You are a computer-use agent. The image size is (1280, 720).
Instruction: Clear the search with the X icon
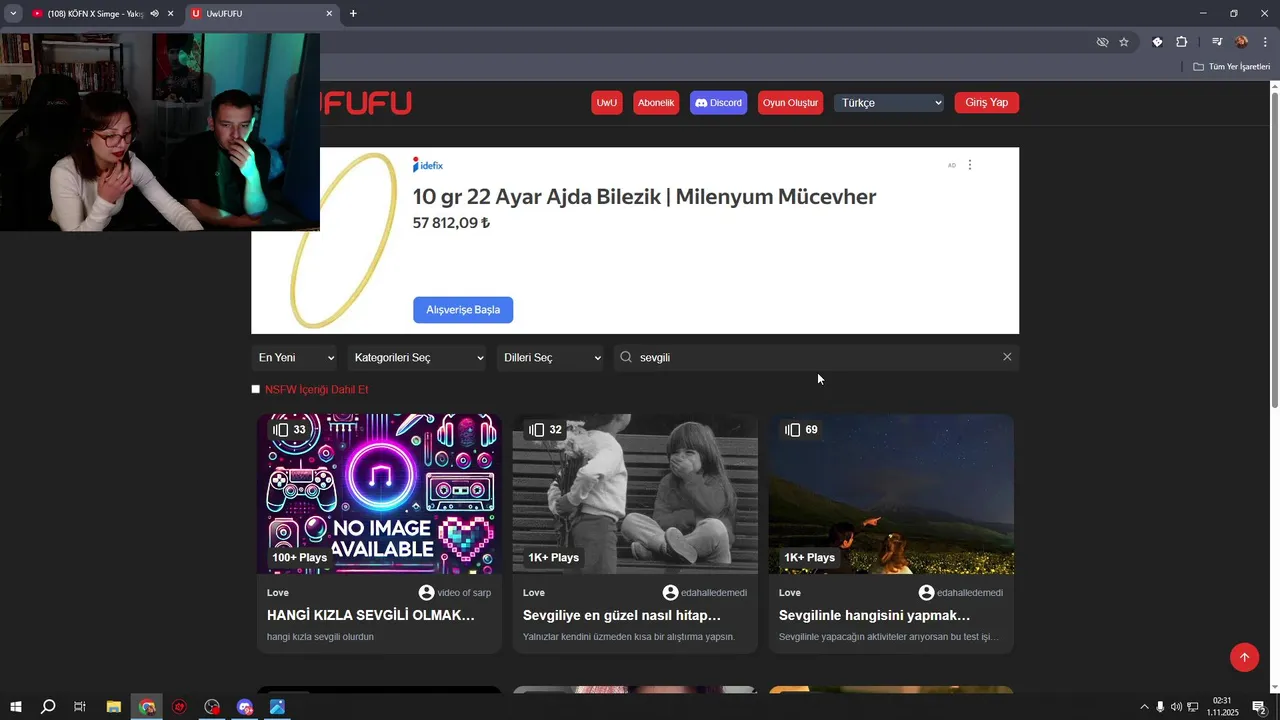pyautogui.click(x=1007, y=357)
